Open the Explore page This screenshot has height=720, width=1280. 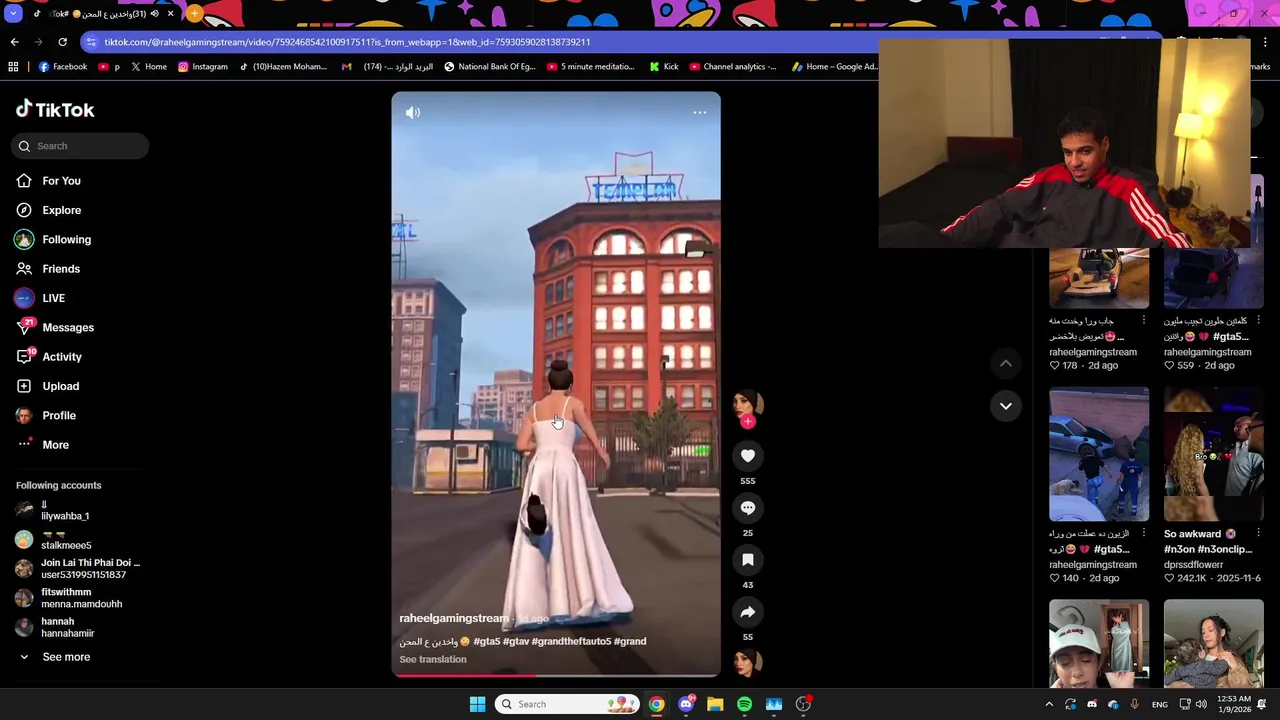[x=61, y=210]
